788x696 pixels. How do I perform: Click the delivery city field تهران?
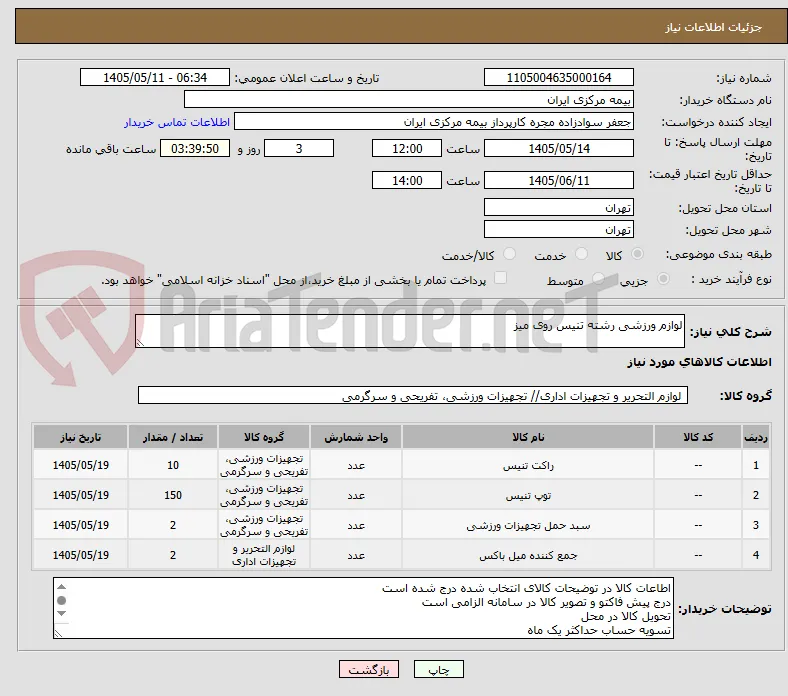tap(558, 229)
